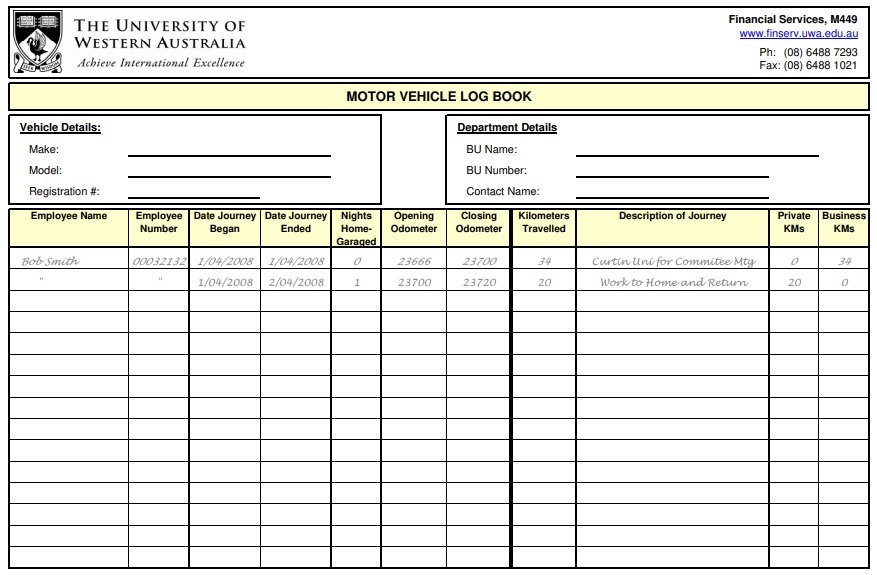Select the Curtin Uni for Committee Mtg cell
Image resolution: width=877 pixels, height=575 pixels.
tap(673, 261)
